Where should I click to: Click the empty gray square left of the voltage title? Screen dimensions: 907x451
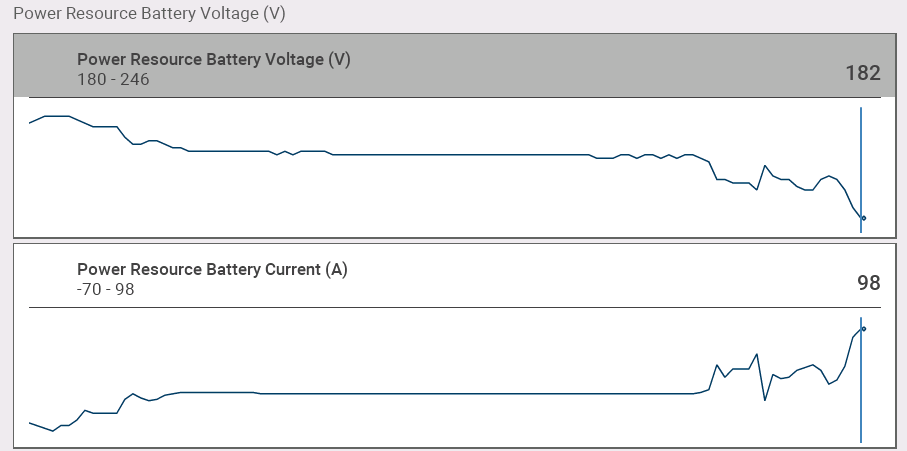(x=45, y=66)
